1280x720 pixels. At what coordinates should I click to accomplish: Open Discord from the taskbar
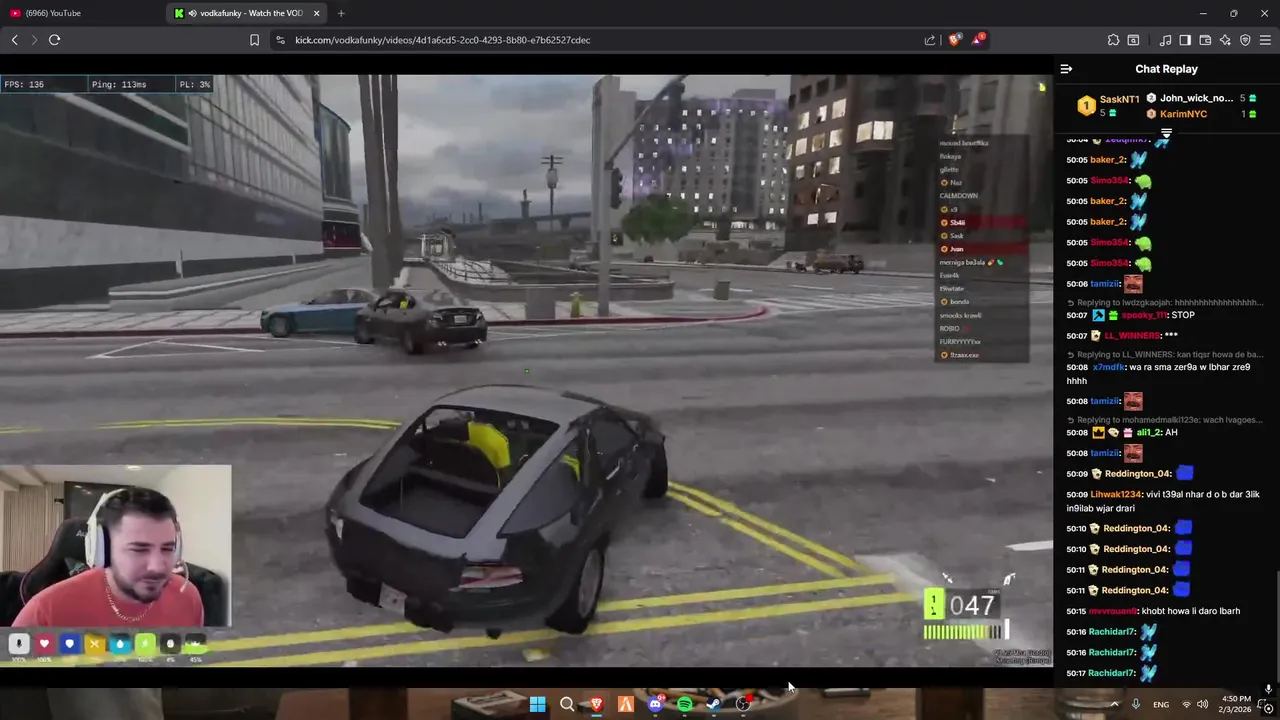[655, 704]
